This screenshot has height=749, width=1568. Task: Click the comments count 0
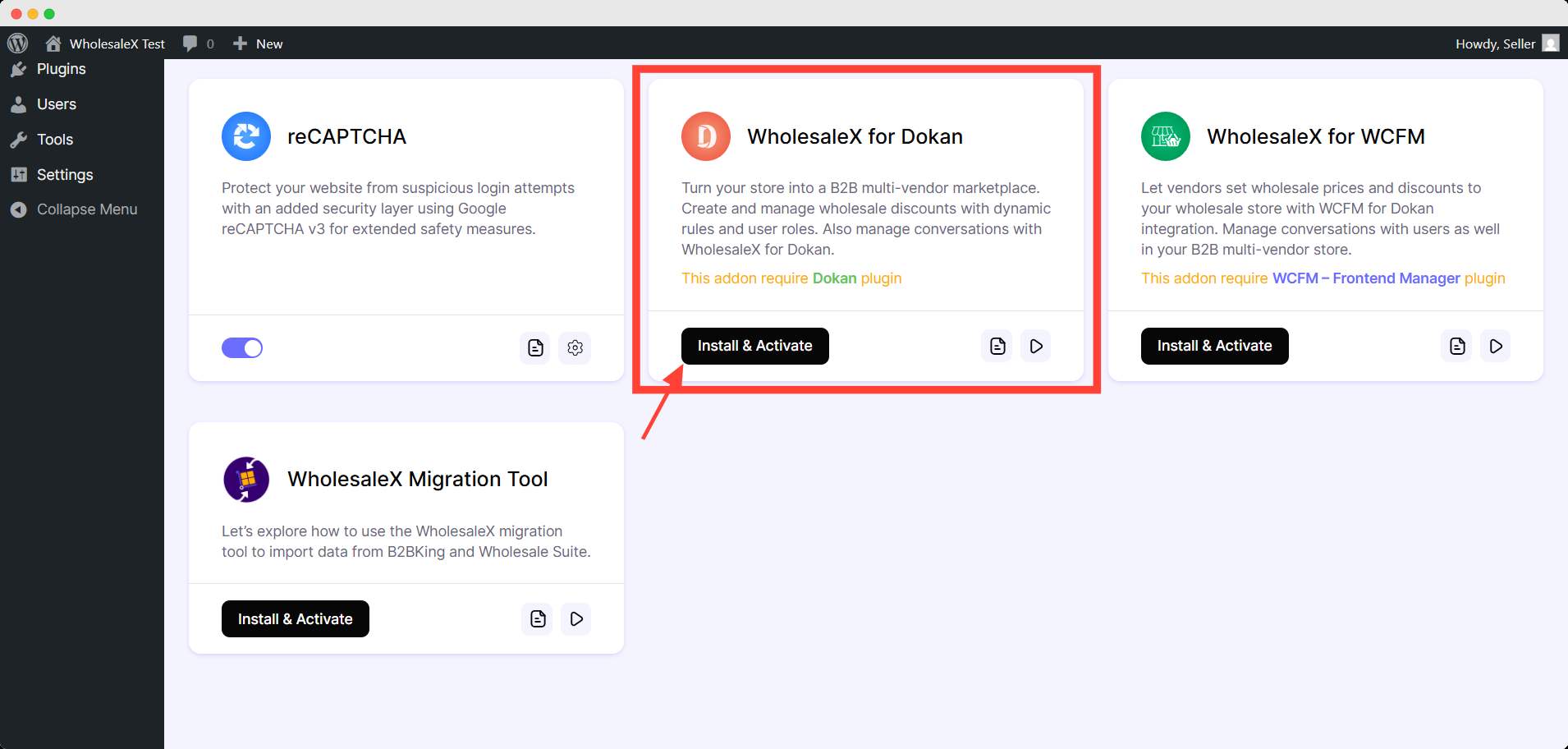coord(210,44)
